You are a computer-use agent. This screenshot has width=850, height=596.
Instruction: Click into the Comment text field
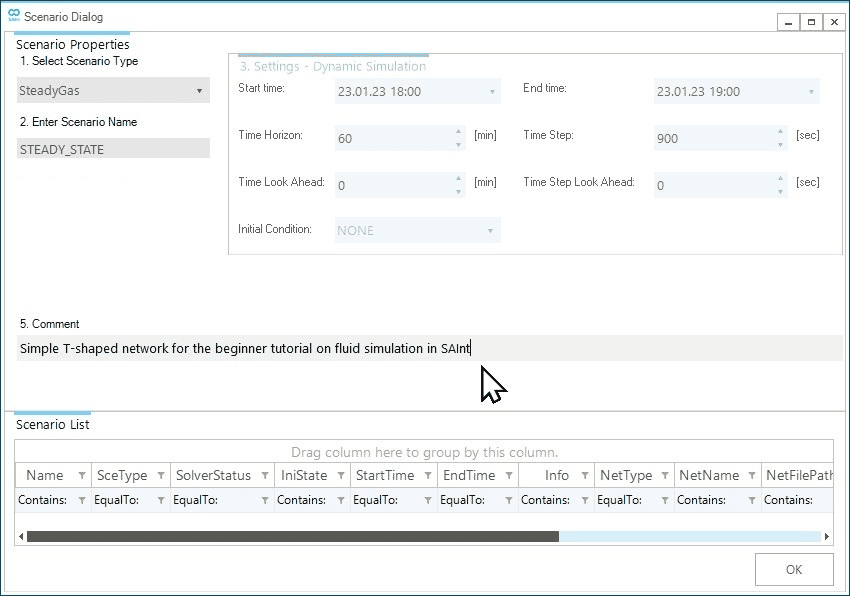(x=430, y=349)
